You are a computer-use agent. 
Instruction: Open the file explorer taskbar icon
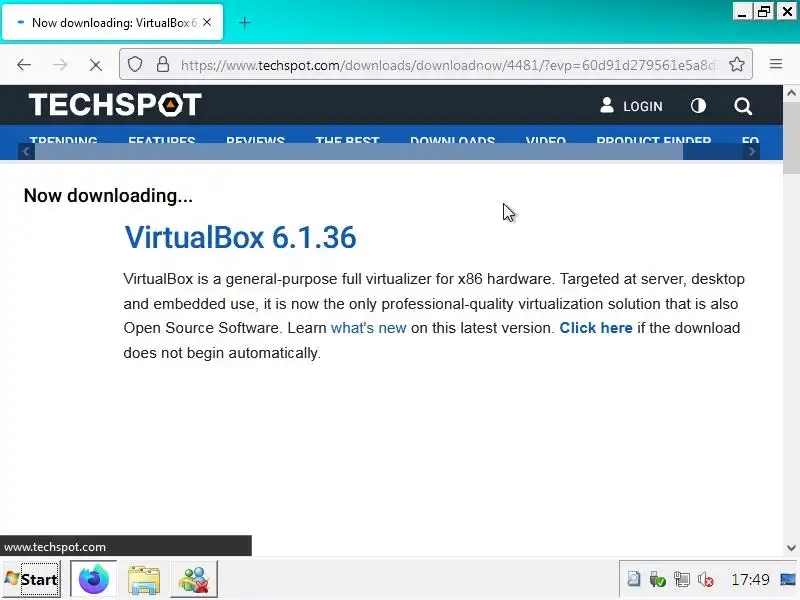(x=144, y=579)
